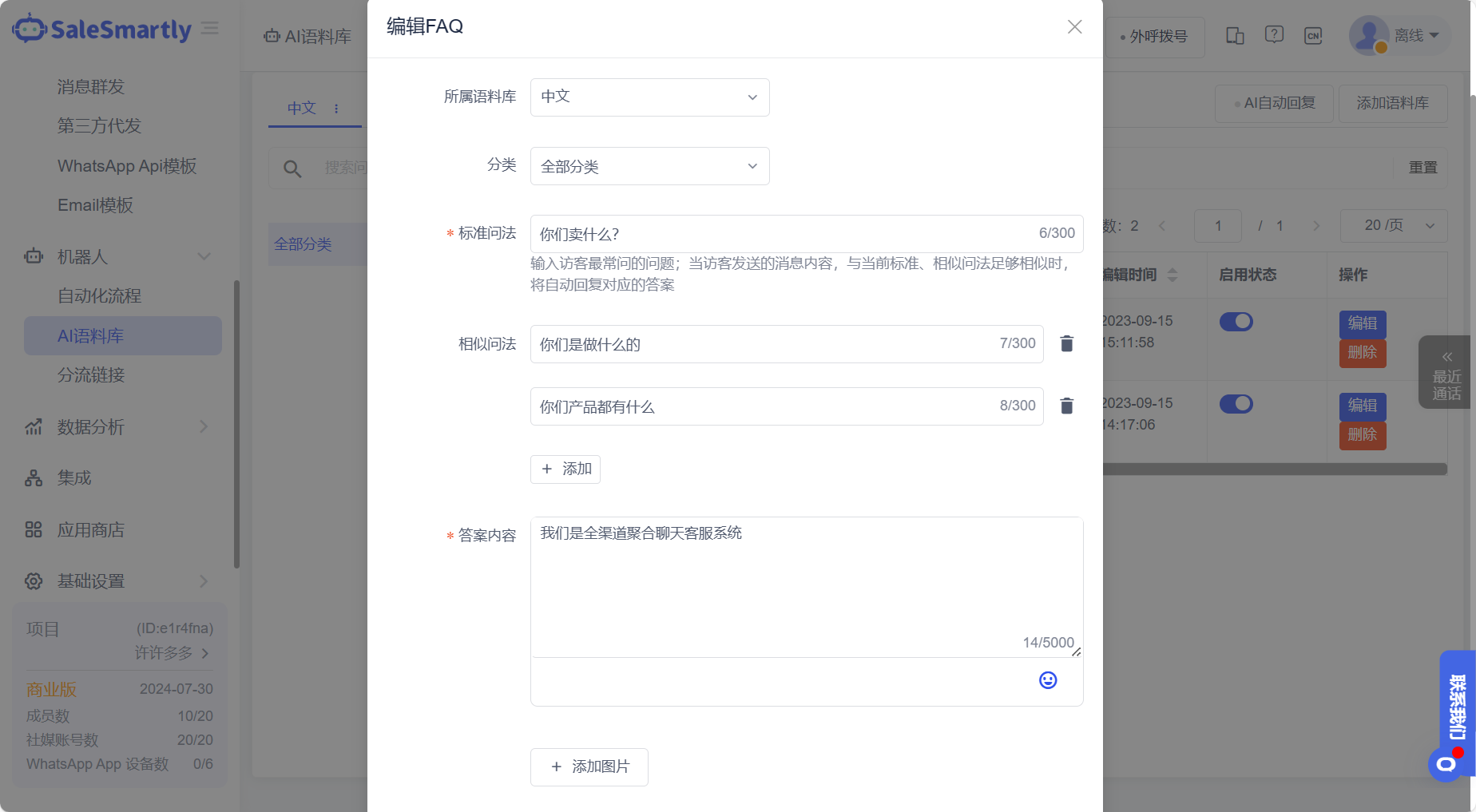
Task: Toggle the enable switch on the first FAQ row
Action: 1236,322
